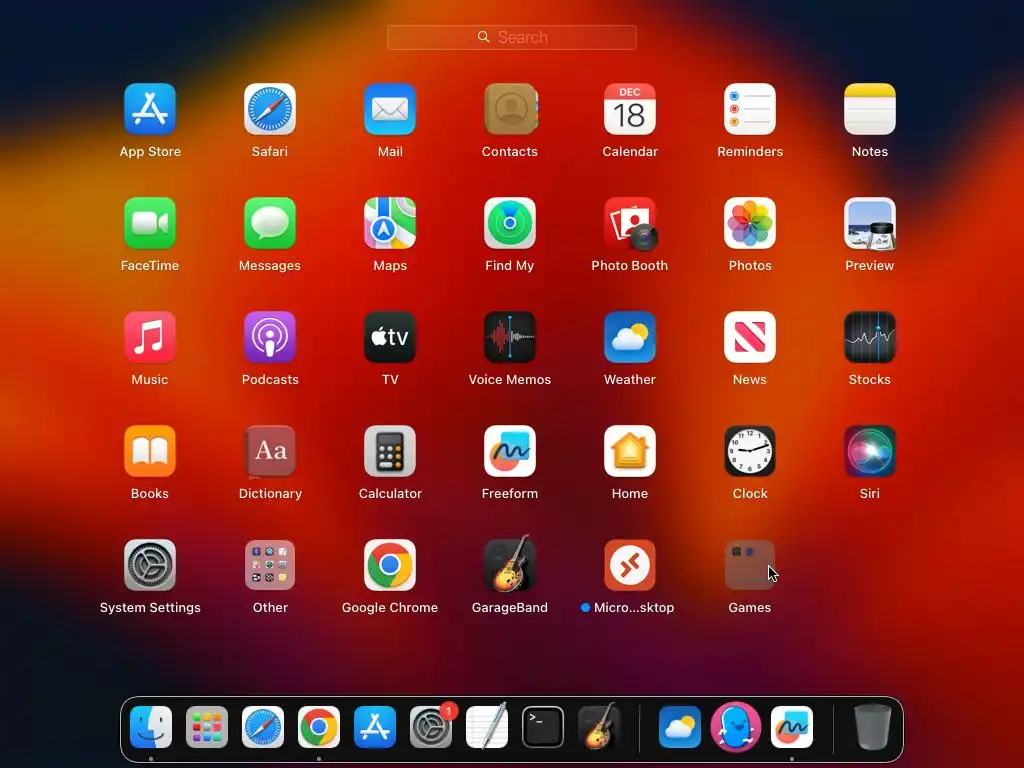Expand the Games folder

pyautogui.click(x=750, y=565)
